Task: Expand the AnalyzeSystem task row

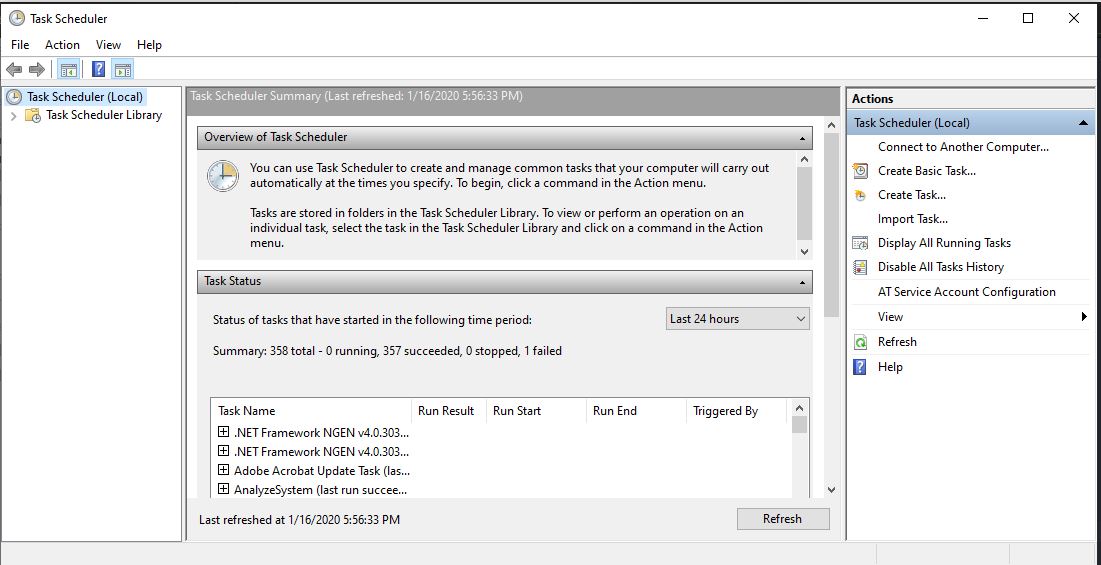Action: (223, 488)
